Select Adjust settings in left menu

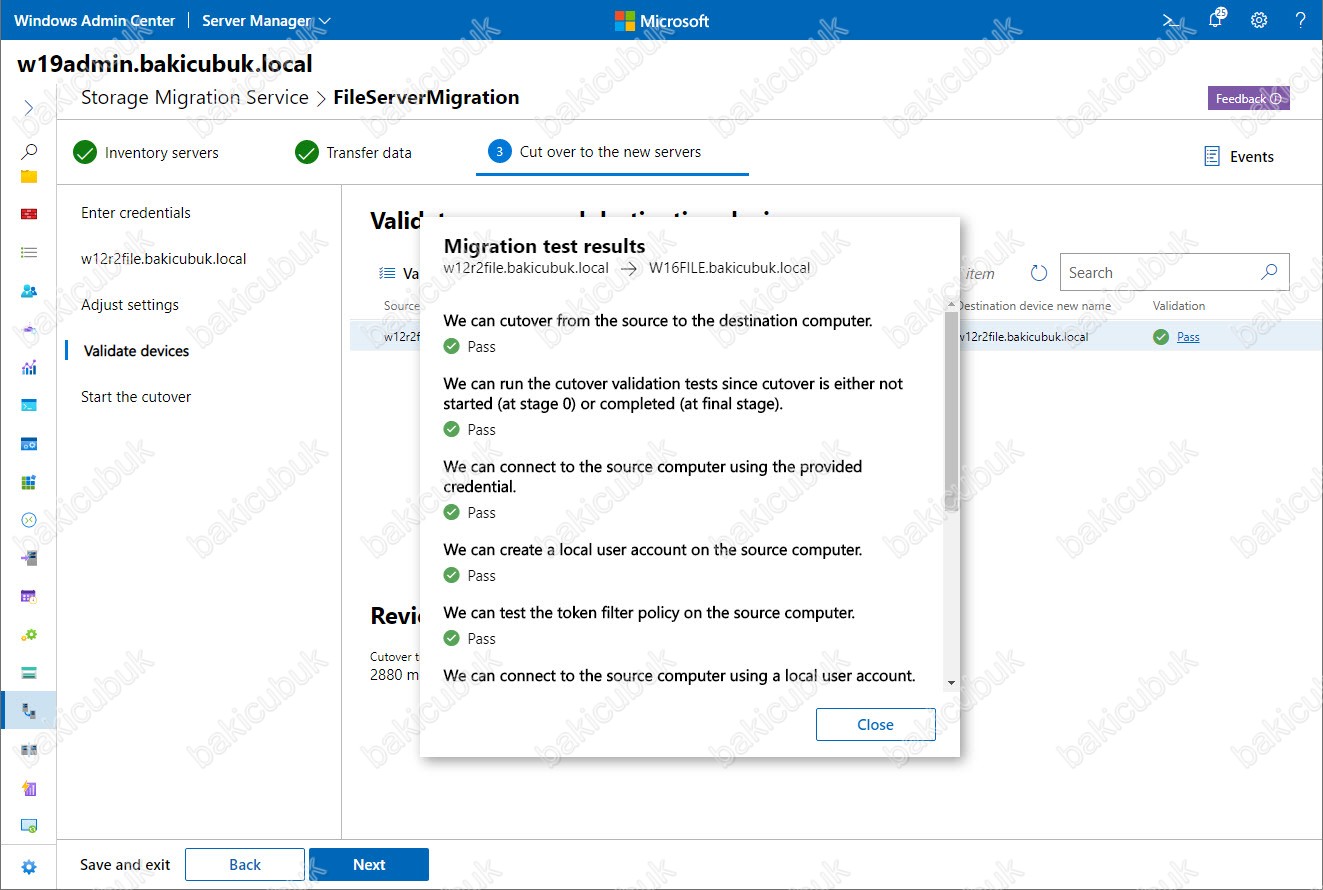coord(130,304)
